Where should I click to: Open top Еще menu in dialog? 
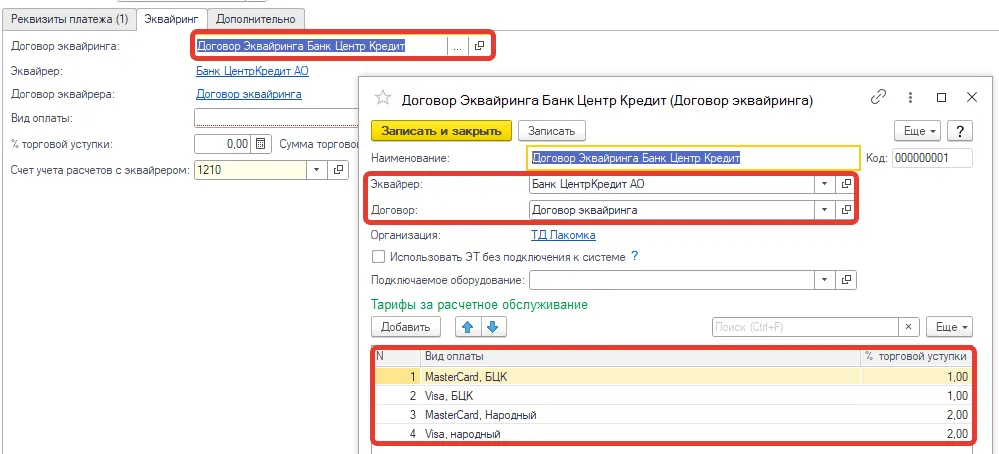[x=918, y=131]
